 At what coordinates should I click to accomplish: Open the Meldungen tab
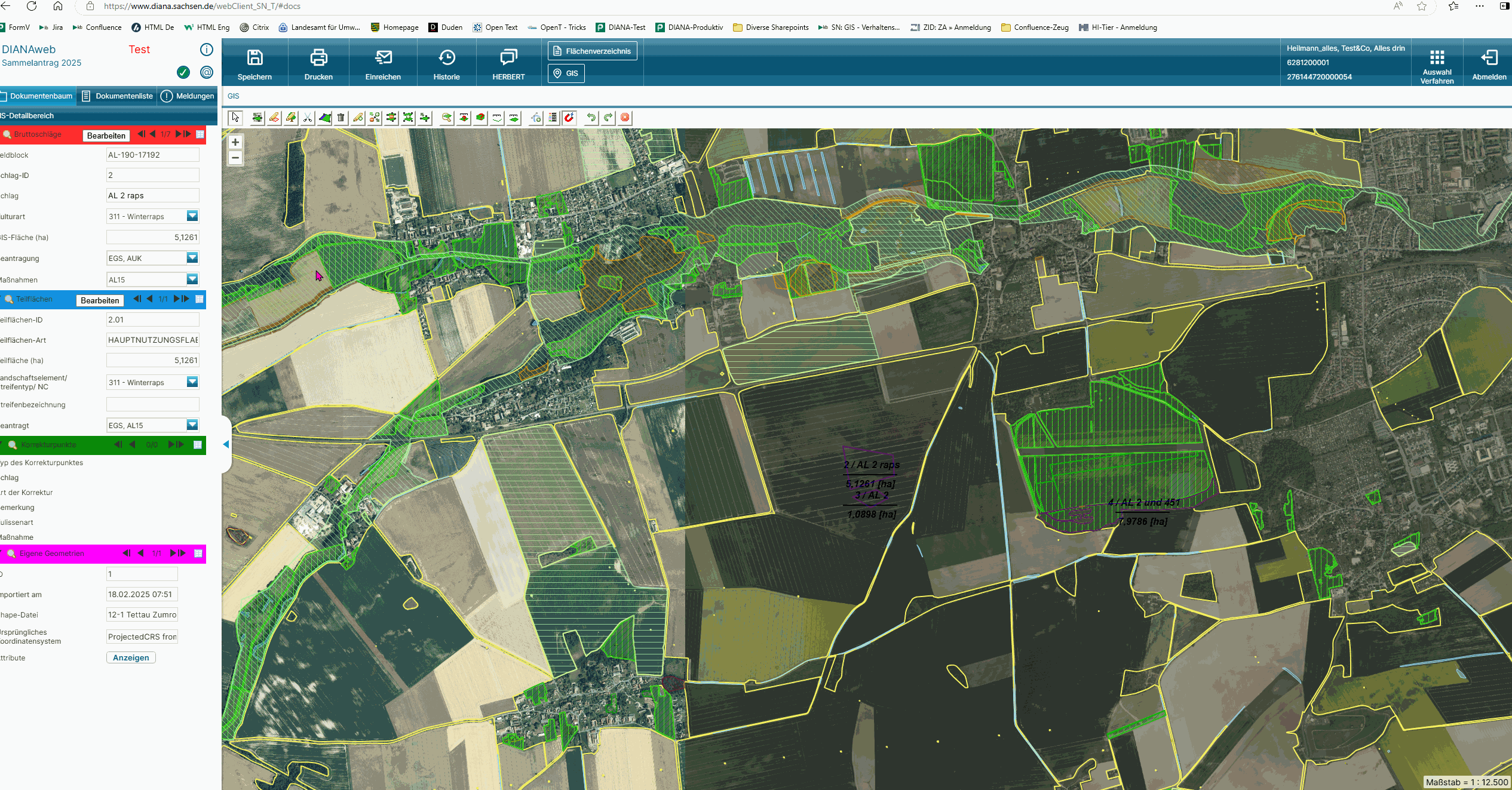(188, 96)
